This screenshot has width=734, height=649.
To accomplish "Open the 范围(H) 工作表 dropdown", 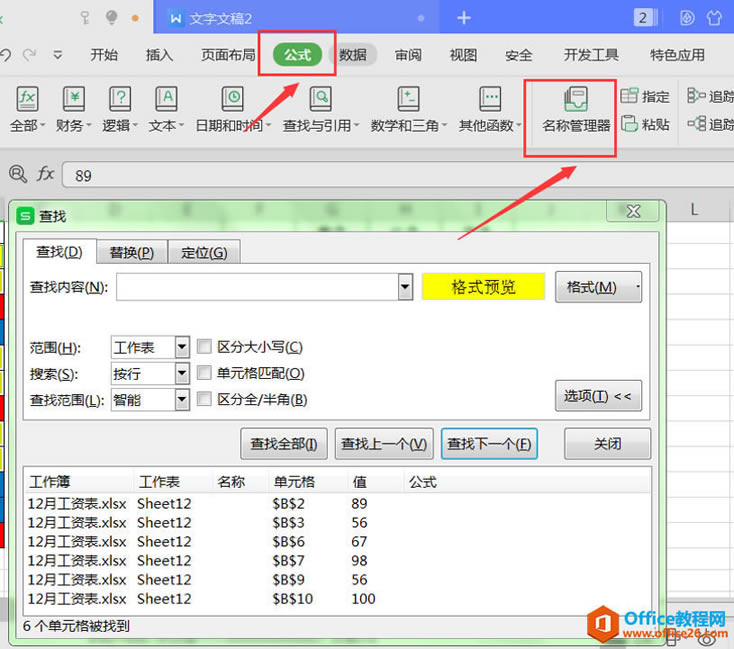I will (182, 347).
